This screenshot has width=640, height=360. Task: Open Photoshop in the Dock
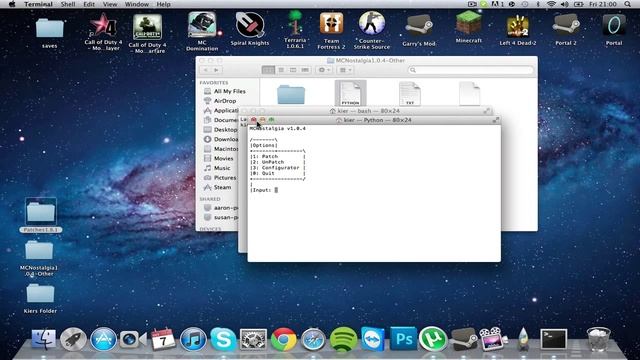pyautogui.click(x=403, y=338)
